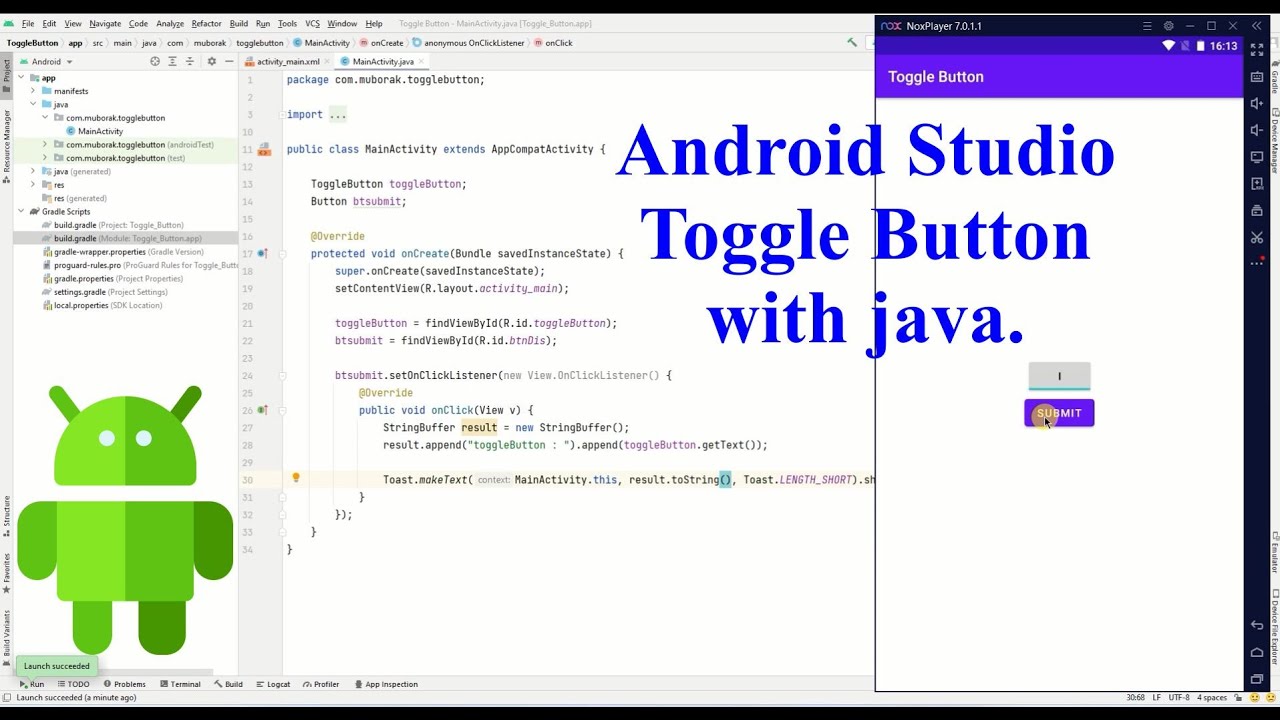Expand java (generated) folder

point(33,171)
